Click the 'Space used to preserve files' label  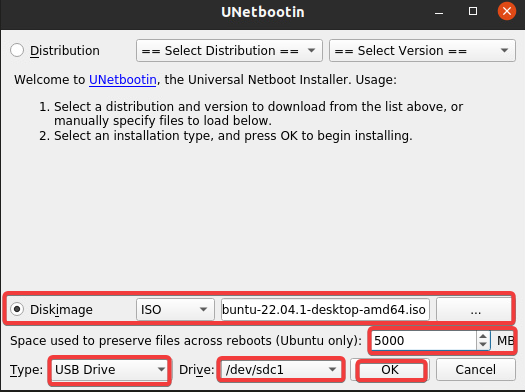click(x=186, y=340)
